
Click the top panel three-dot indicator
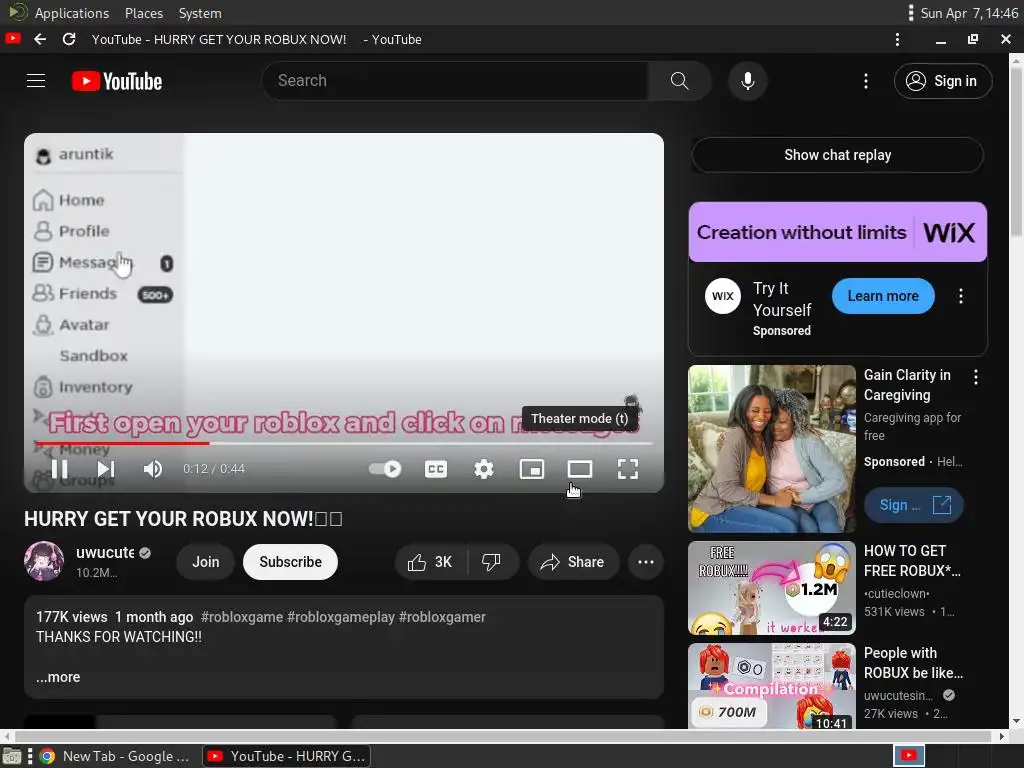click(x=910, y=13)
